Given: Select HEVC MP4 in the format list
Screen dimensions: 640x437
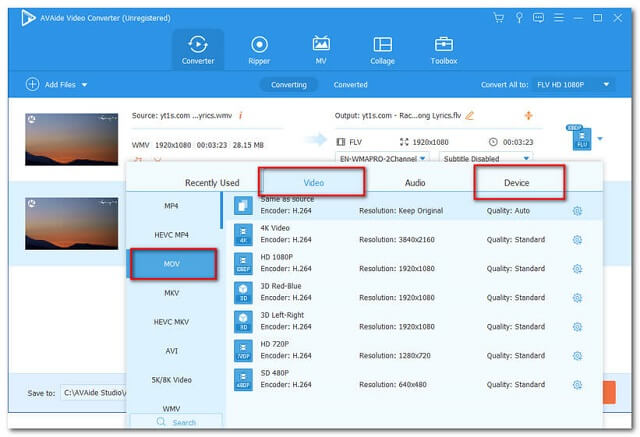Looking at the screenshot, I should pos(171,235).
